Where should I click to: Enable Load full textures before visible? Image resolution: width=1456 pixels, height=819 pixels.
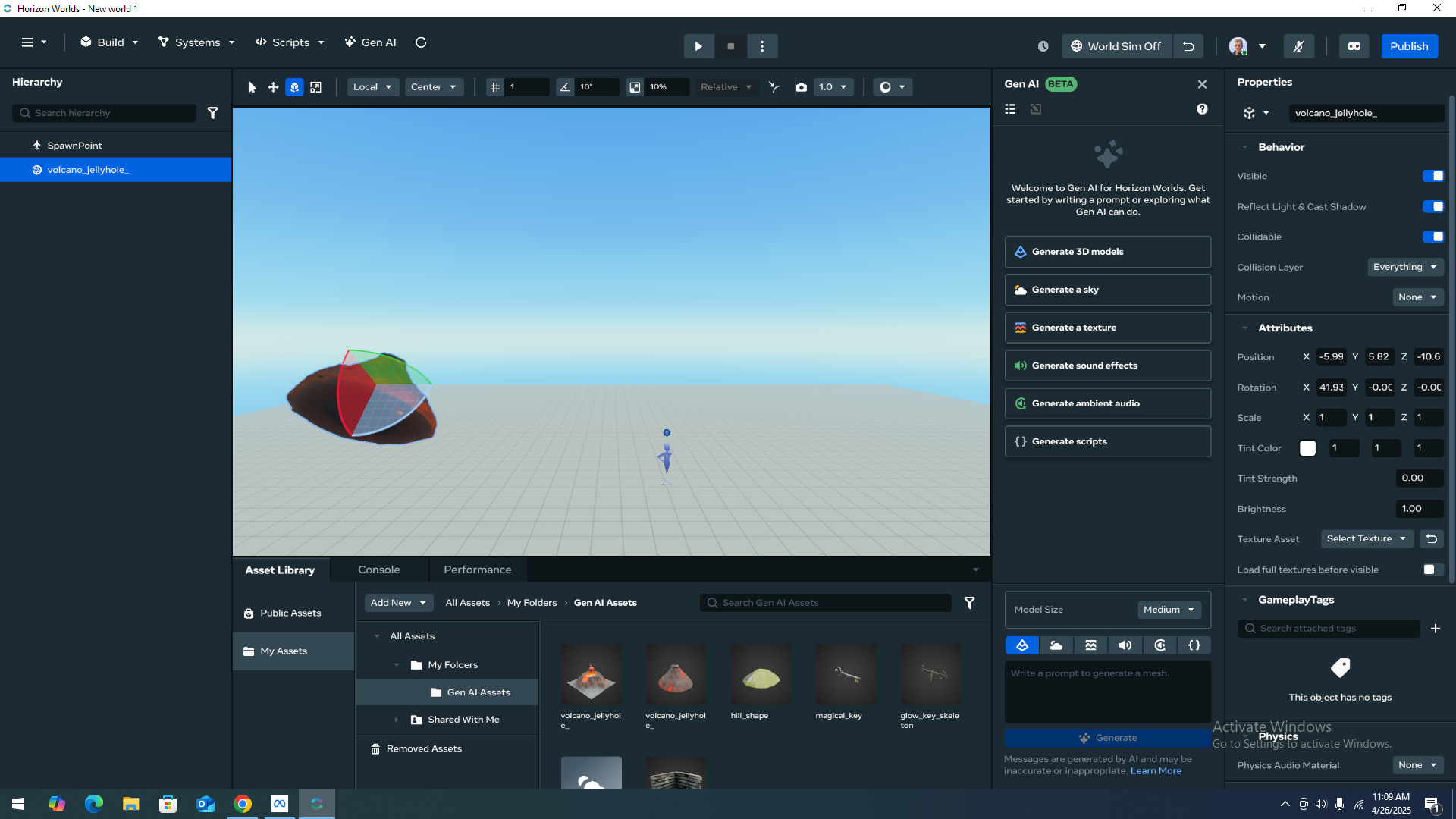[1432, 570]
